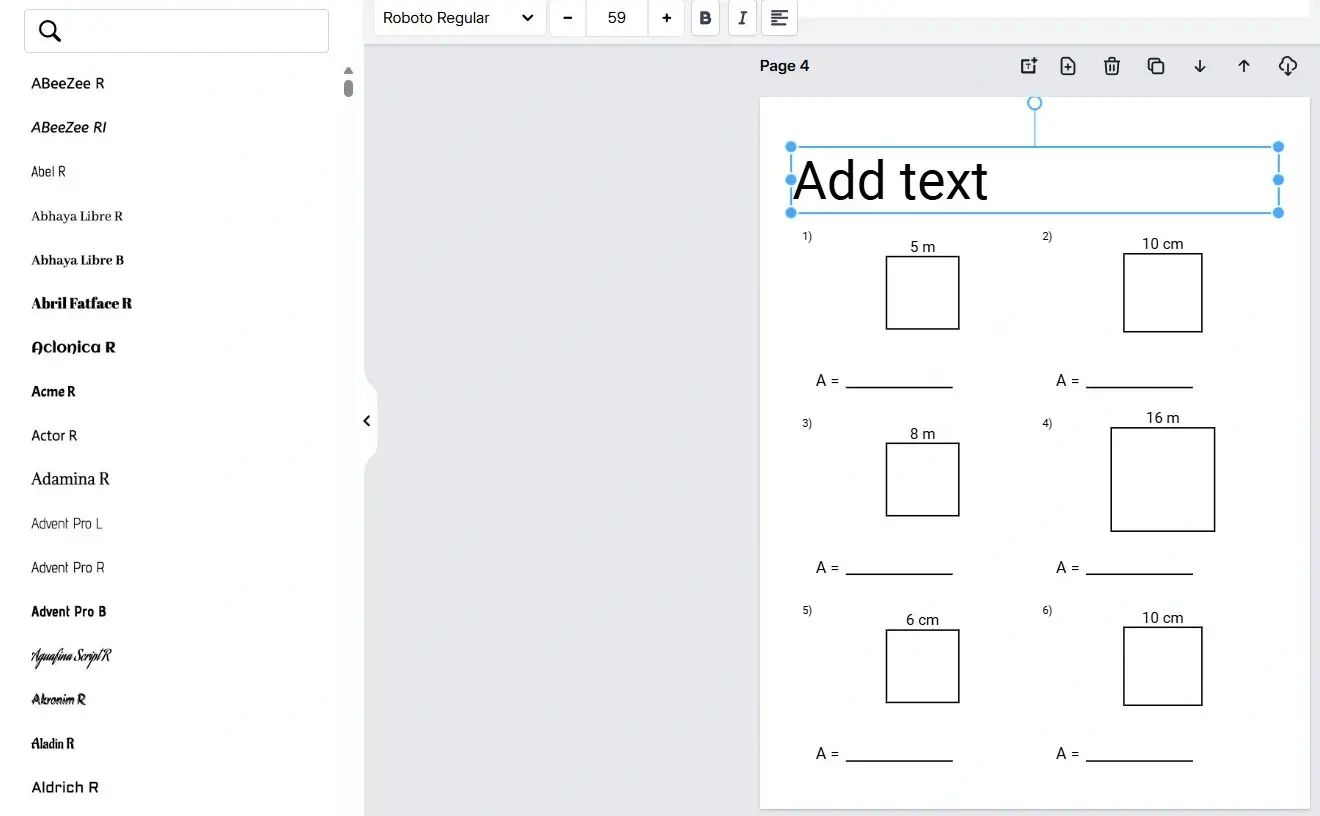Duplicate Page 4
Screen dimensions: 1320x816
point(1156,66)
